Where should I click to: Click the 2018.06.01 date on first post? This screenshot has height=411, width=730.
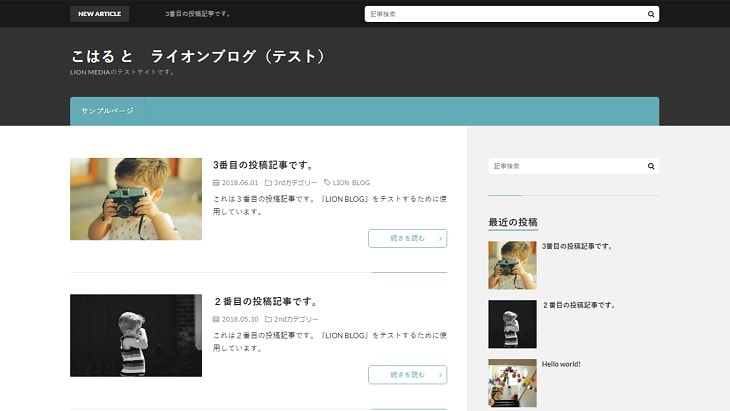point(239,183)
